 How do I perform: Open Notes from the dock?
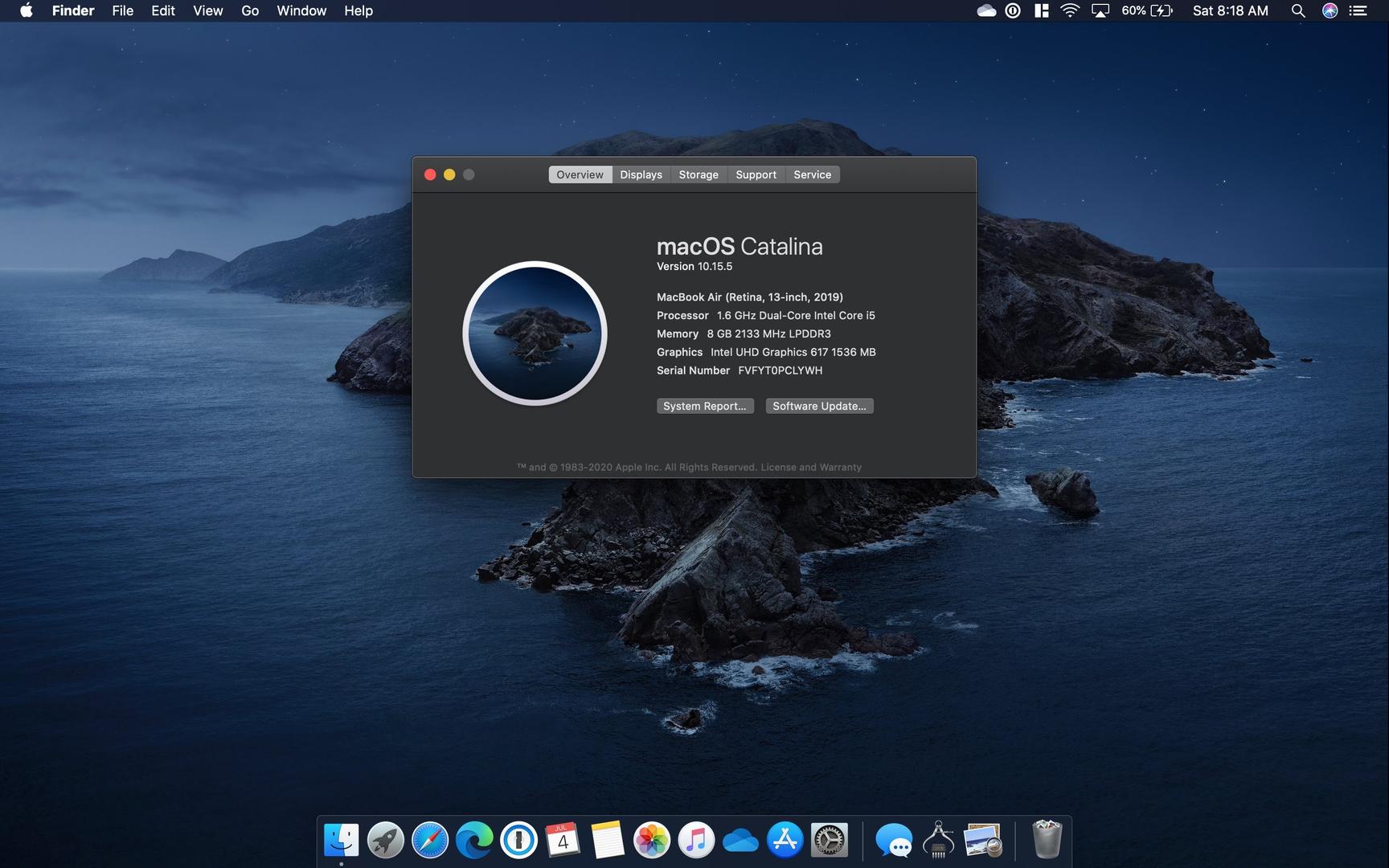coord(608,841)
